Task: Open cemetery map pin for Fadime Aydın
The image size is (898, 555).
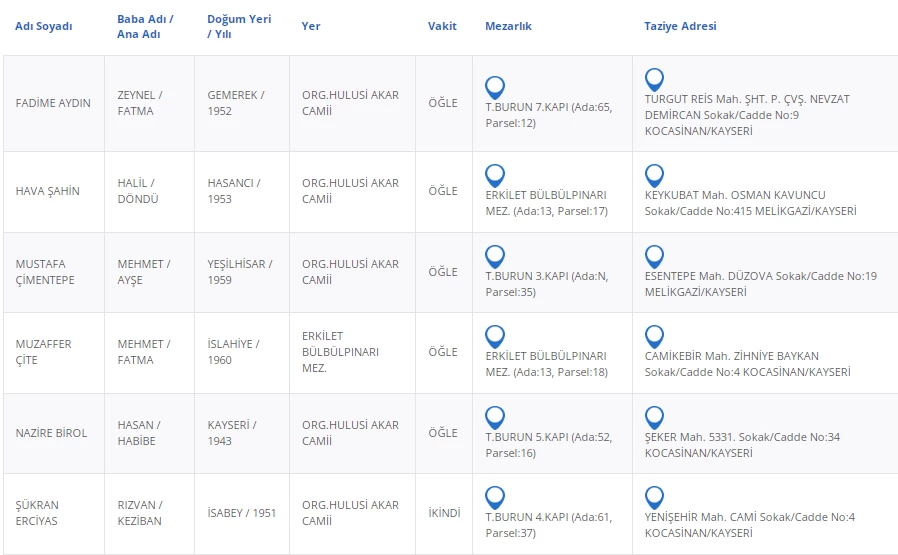Action: (x=495, y=87)
